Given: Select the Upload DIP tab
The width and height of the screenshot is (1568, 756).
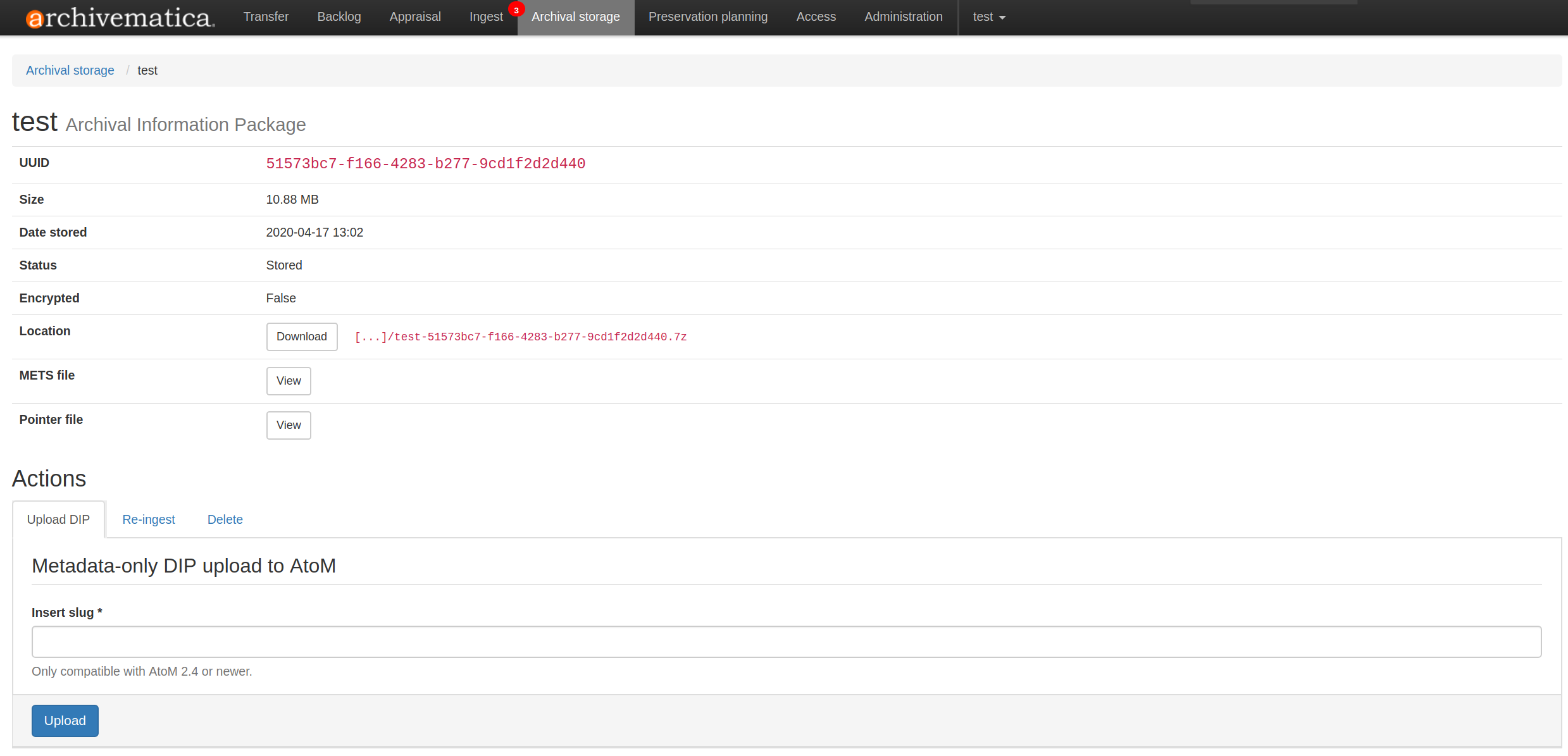Looking at the screenshot, I should (x=58, y=519).
